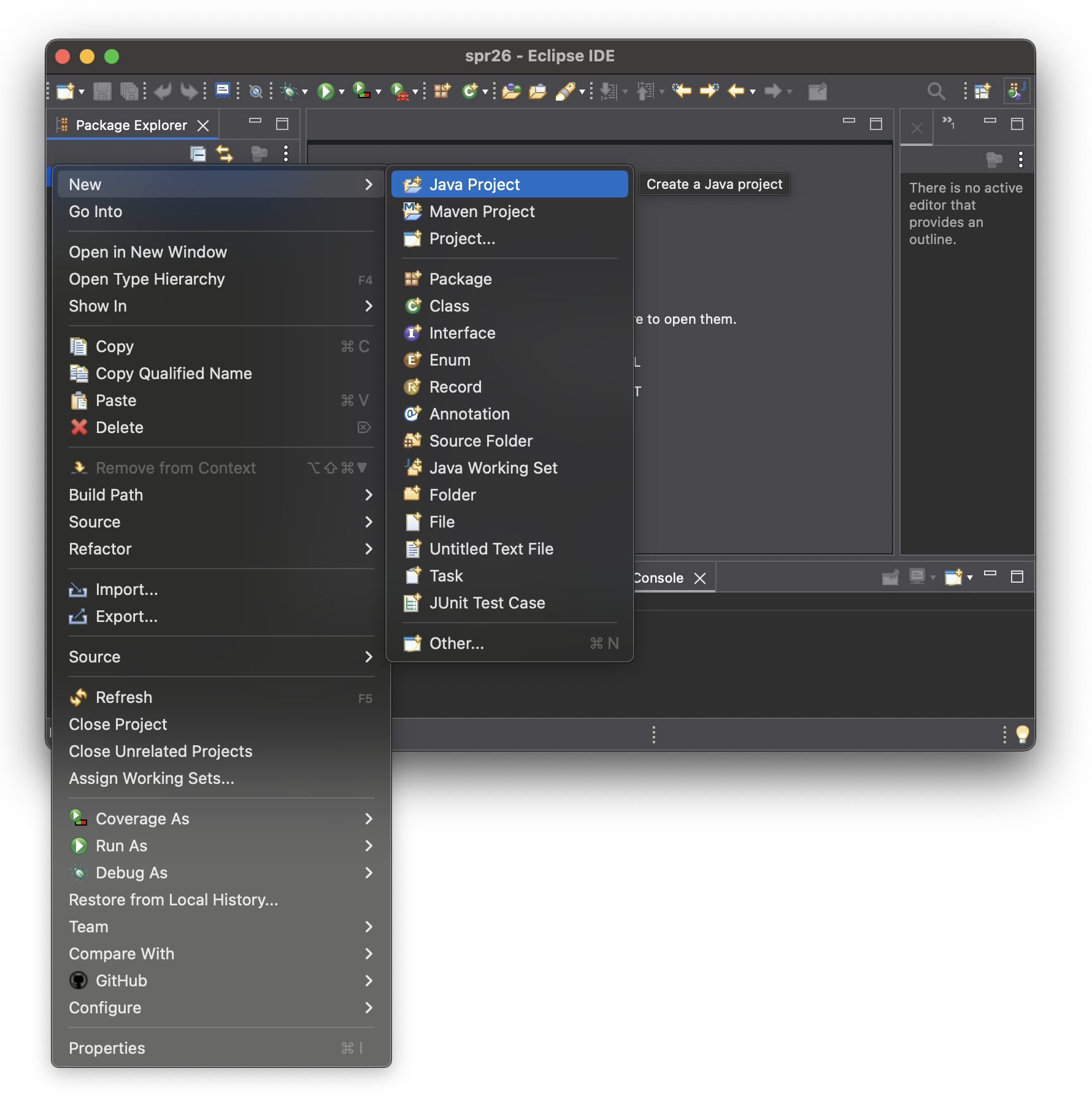Click Collapse All in Package Explorer
The width and height of the screenshot is (1092, 1109).
point(198,153)
